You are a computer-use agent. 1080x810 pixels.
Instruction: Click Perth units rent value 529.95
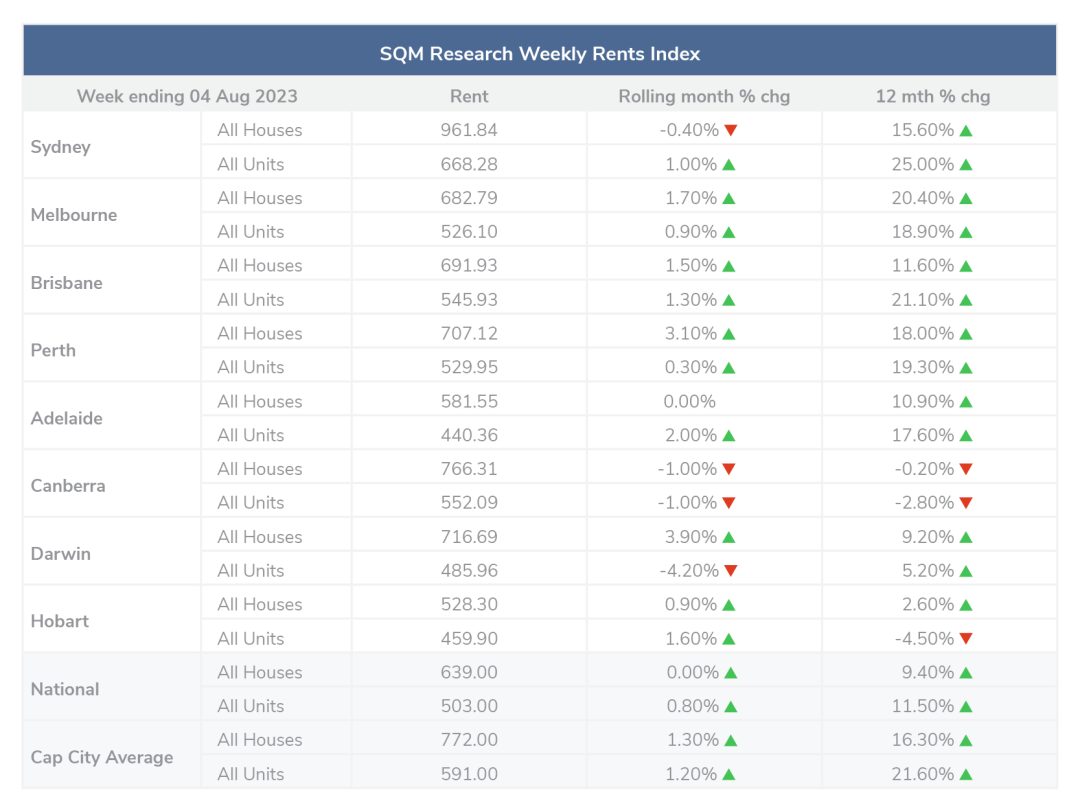[469, 367]
